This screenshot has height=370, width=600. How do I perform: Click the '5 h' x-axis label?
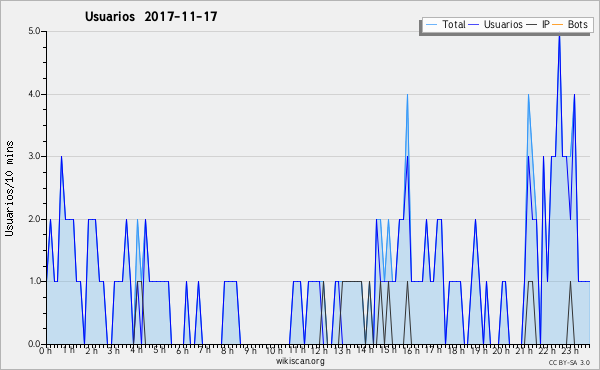coord(159,350)
